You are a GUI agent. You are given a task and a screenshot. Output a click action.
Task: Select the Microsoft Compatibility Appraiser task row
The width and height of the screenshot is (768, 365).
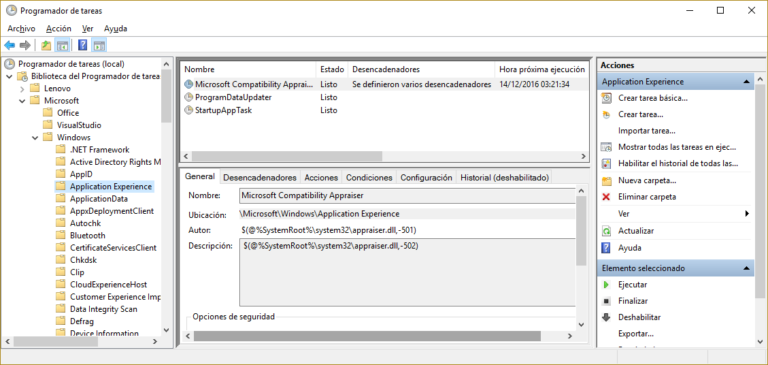coord(384,84)
